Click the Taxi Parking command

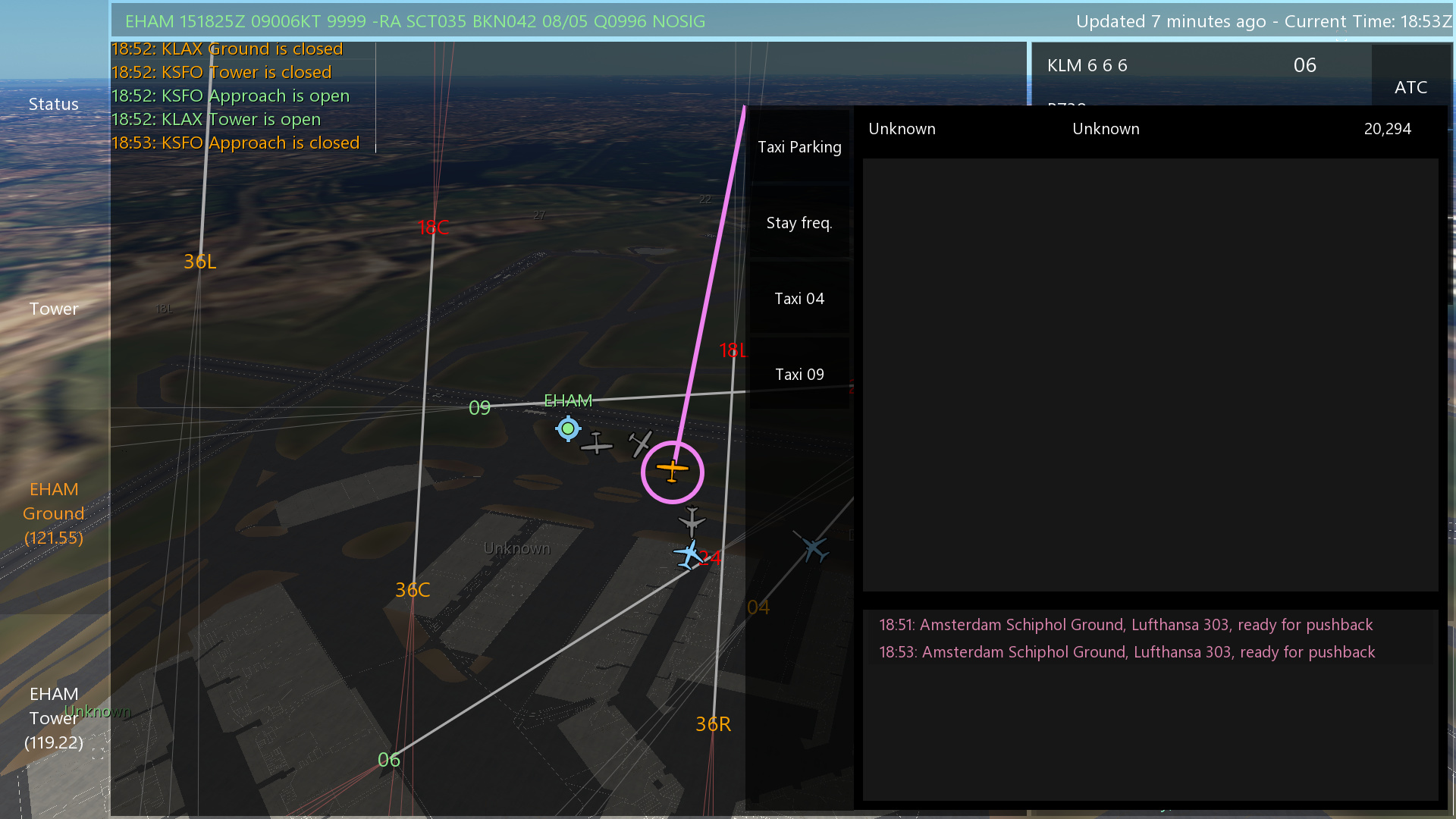point(799,147)
